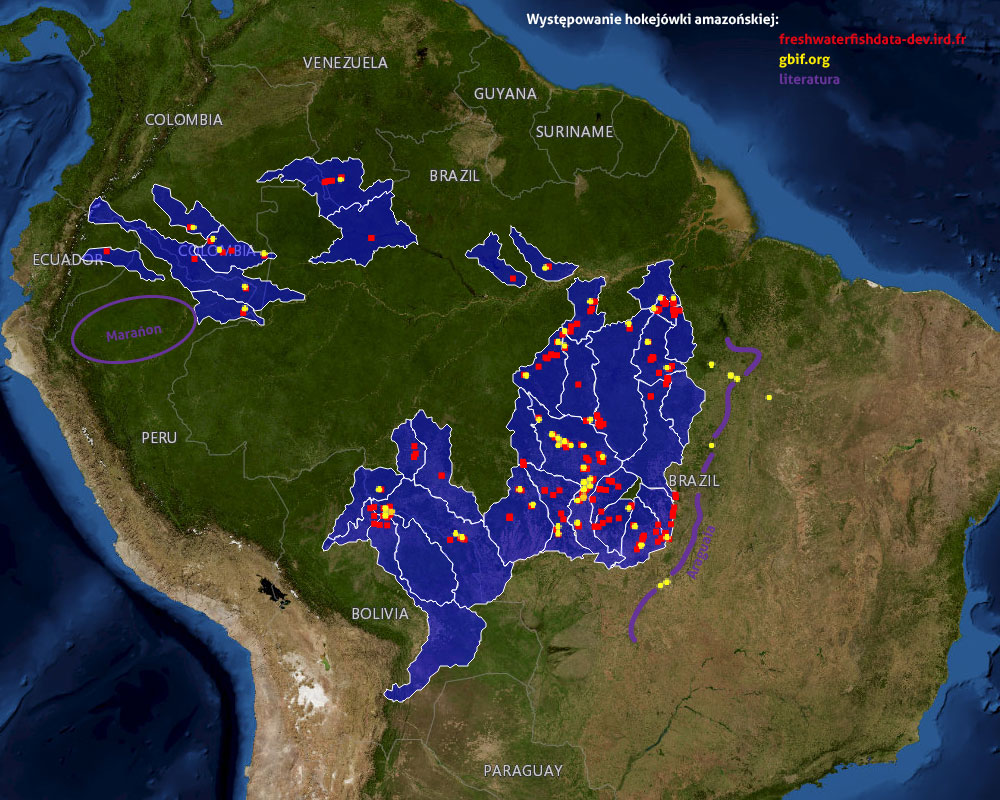Click the ECUADOR country label
The height and width of the screenshot is (800, 1000).
pyautogui.click(x=68, y=260)
